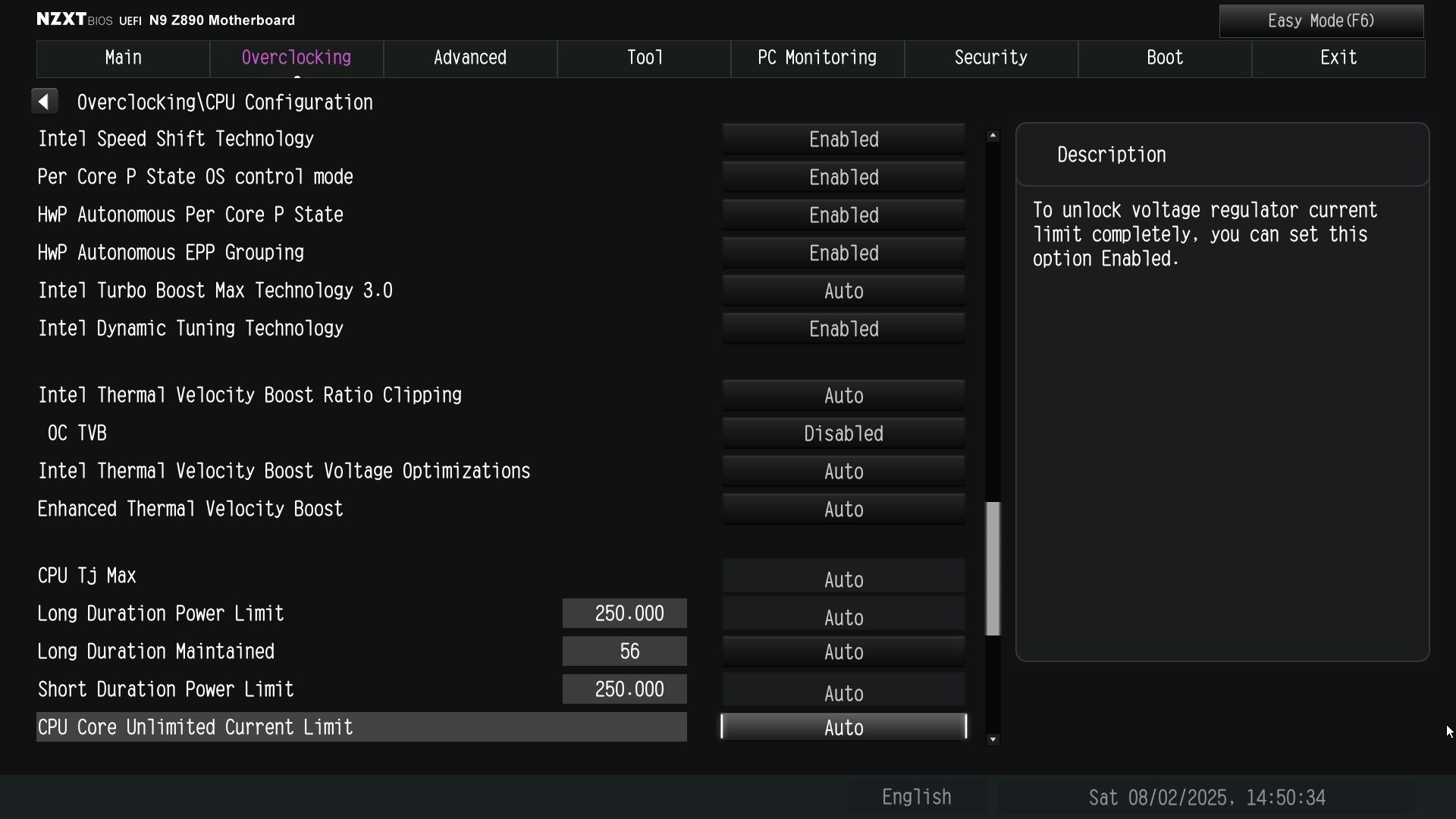Open the Security tab
The height and width of the screenshot is (819, 1456).
pyautogui.click(x=991, y=58)
